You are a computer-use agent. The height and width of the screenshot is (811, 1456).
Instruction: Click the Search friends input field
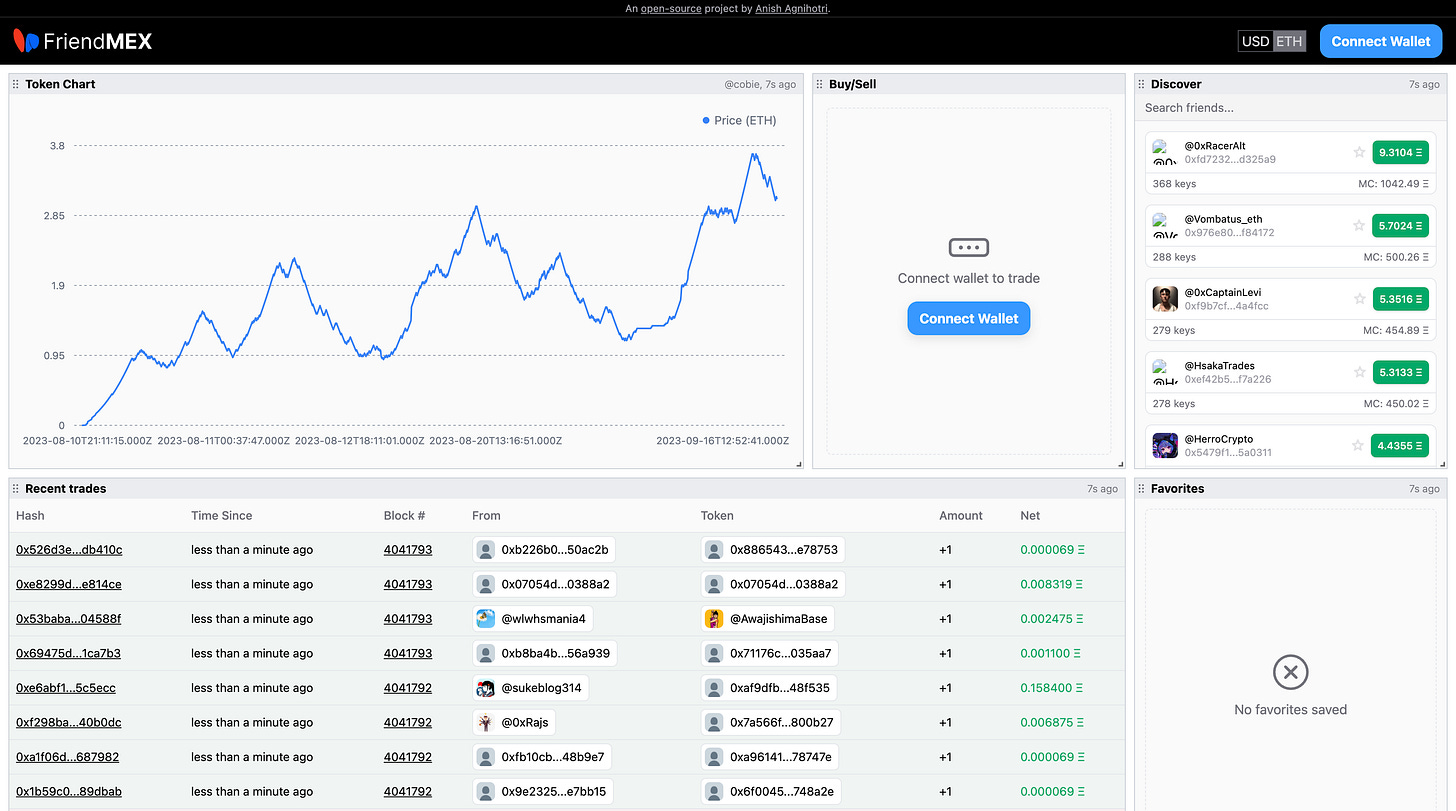point(1290,107)
